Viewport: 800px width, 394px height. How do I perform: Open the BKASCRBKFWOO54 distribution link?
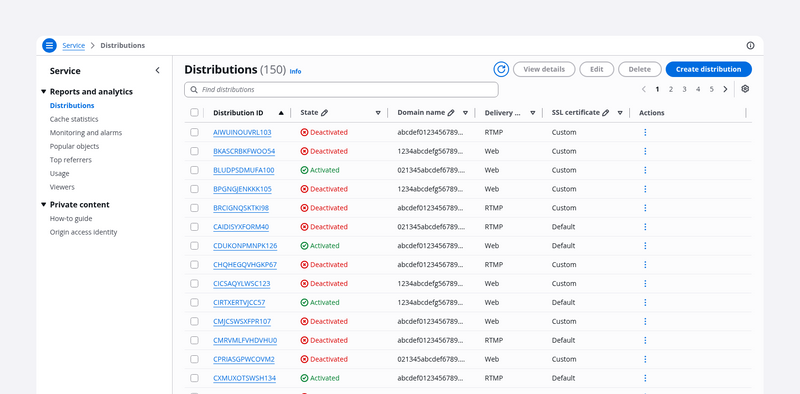pos(244,151)
